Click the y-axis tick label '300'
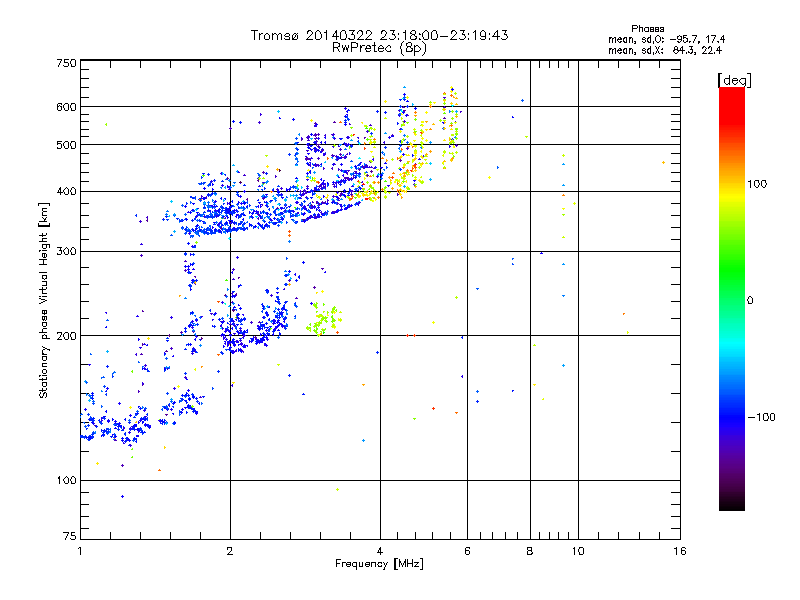 tap(66, 252)
